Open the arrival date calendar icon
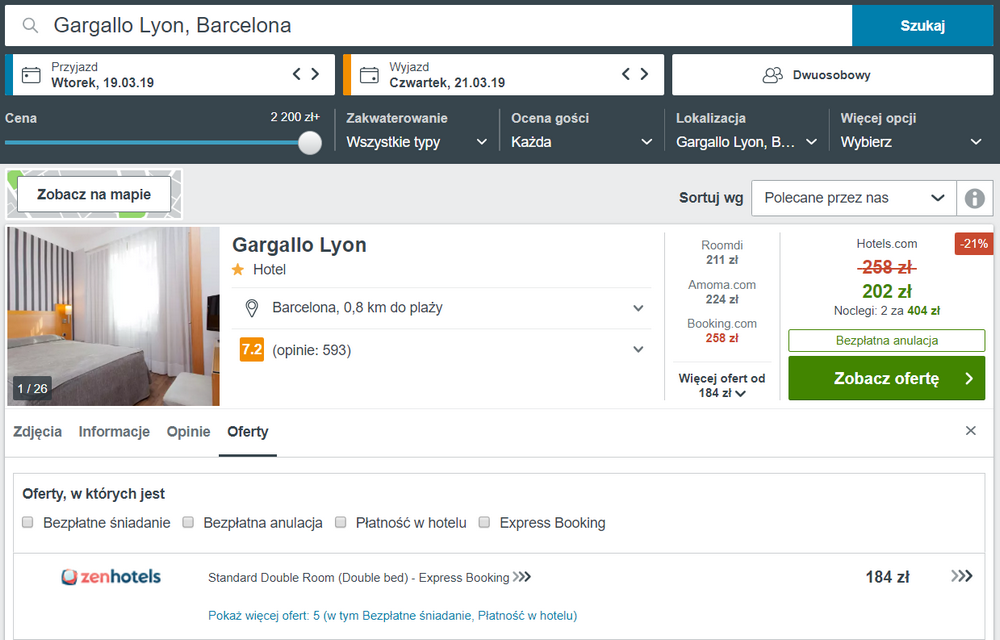 click(31, 75)
